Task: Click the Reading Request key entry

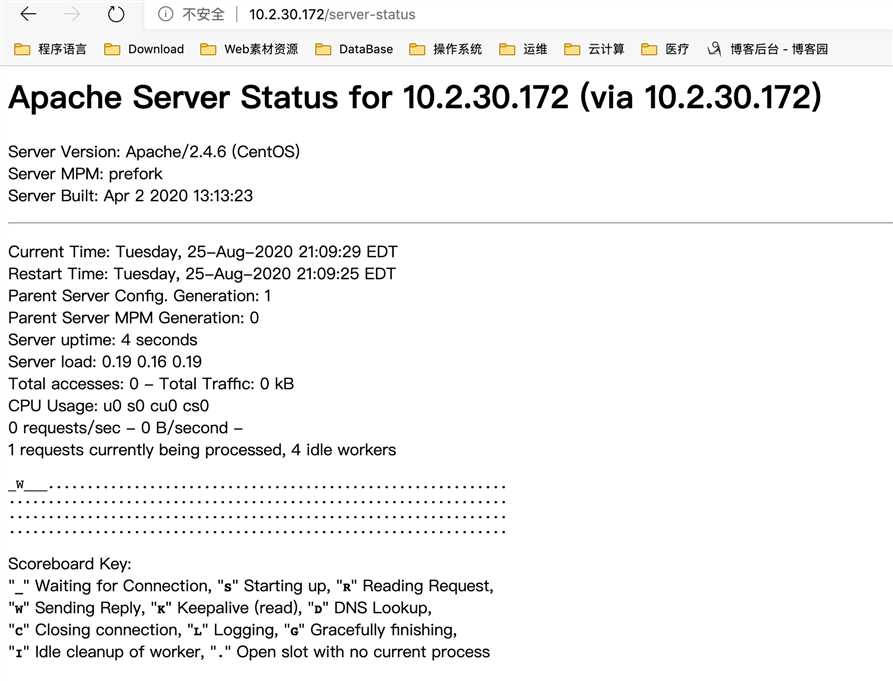Action: pos(415,586)
